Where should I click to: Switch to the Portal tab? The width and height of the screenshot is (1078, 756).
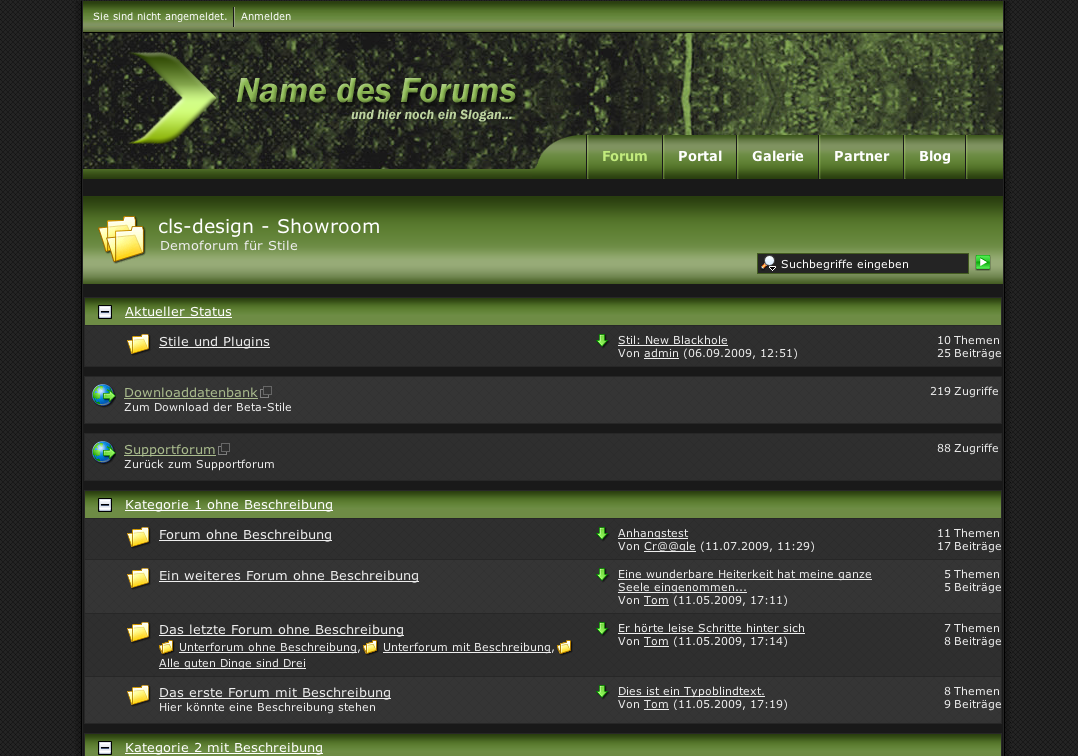point(700,156)
